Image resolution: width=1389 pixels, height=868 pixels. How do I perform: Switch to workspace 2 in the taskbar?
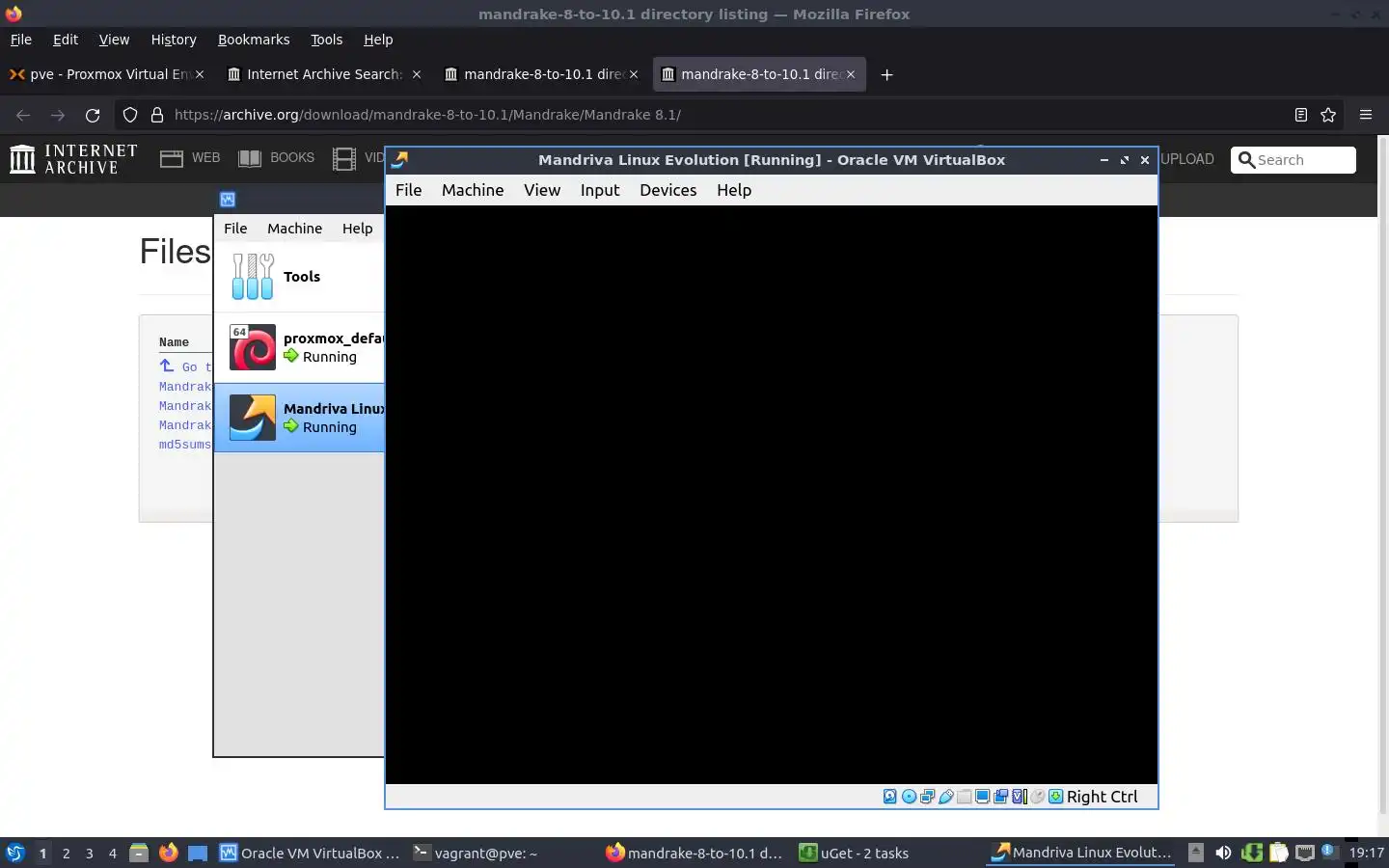66,853
